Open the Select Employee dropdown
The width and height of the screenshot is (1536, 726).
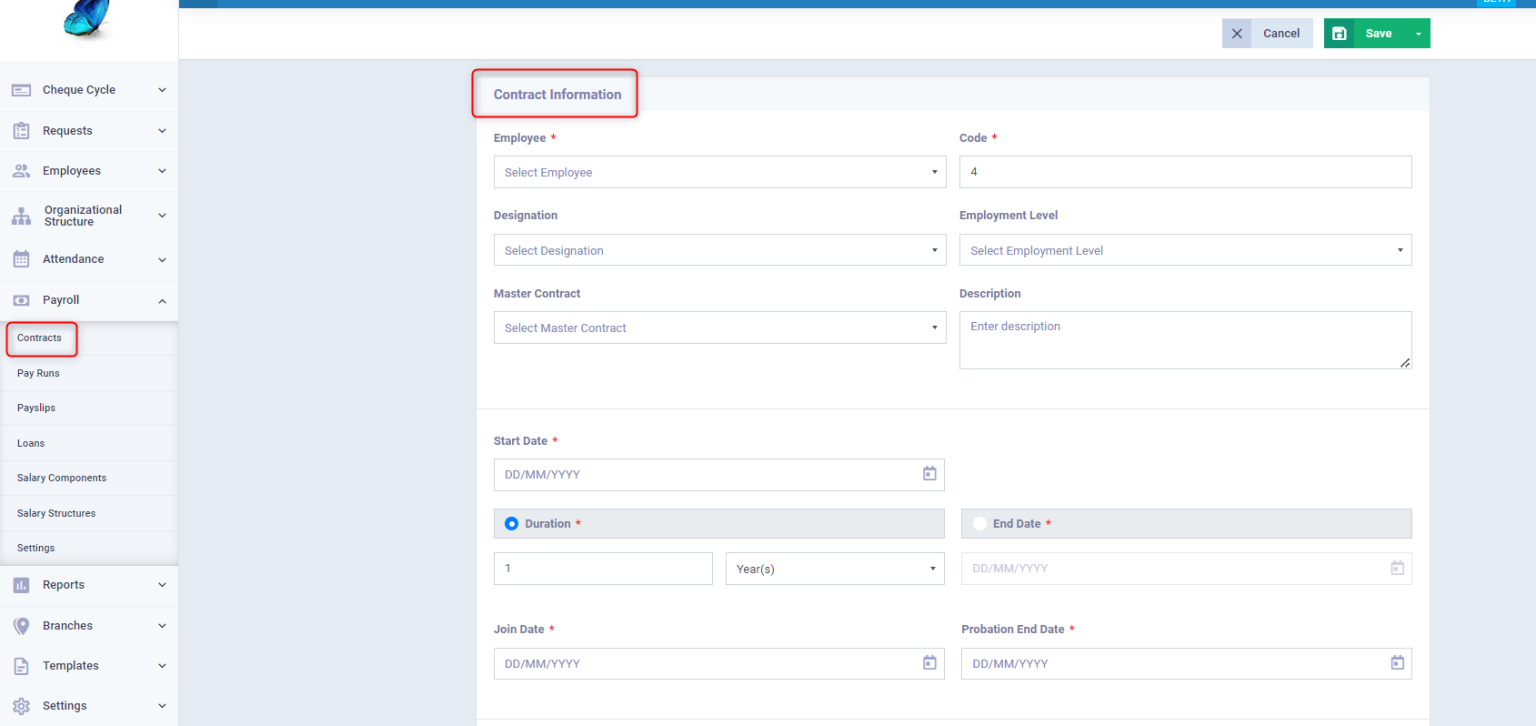click(720, 172)
